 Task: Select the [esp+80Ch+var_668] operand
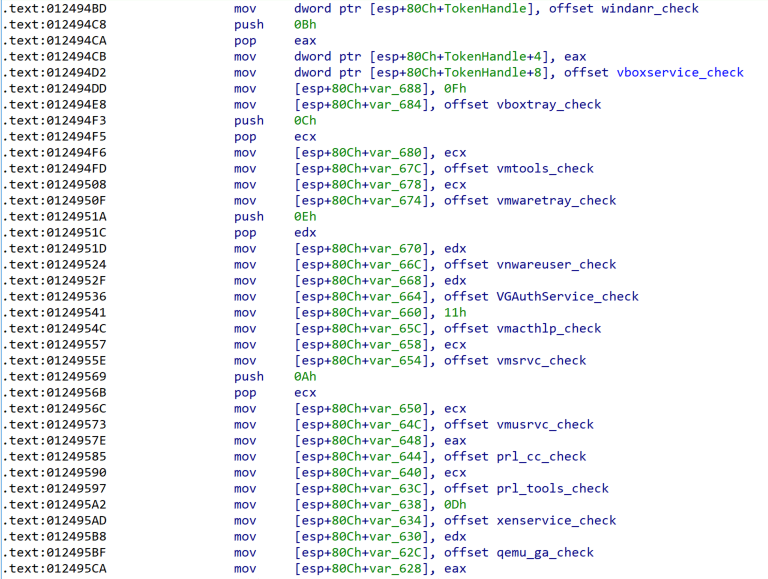[x=361, y=281]
